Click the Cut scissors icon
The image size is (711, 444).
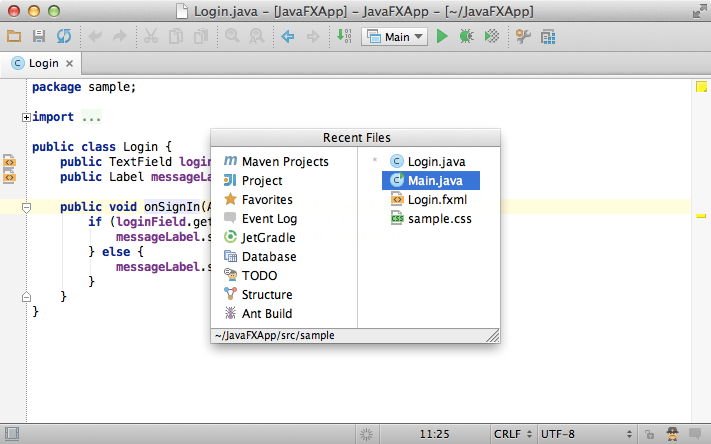click(x=151, y=36)
